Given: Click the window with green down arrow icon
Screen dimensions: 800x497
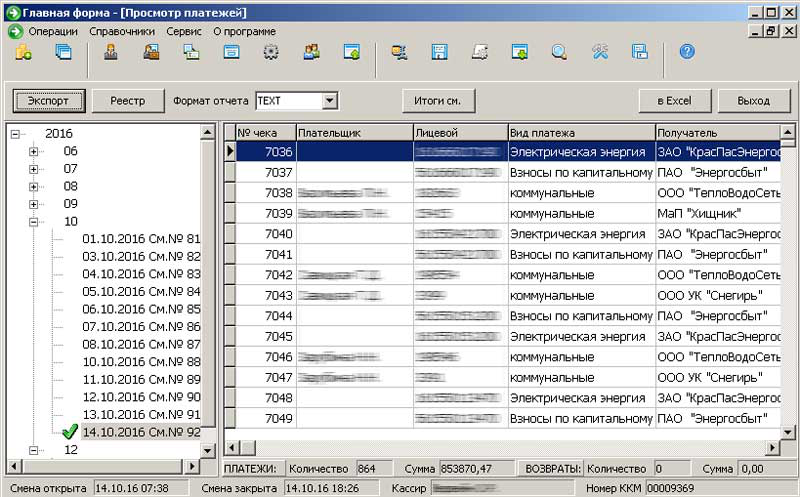Looking at the screenshot, I should coord(519,53).
